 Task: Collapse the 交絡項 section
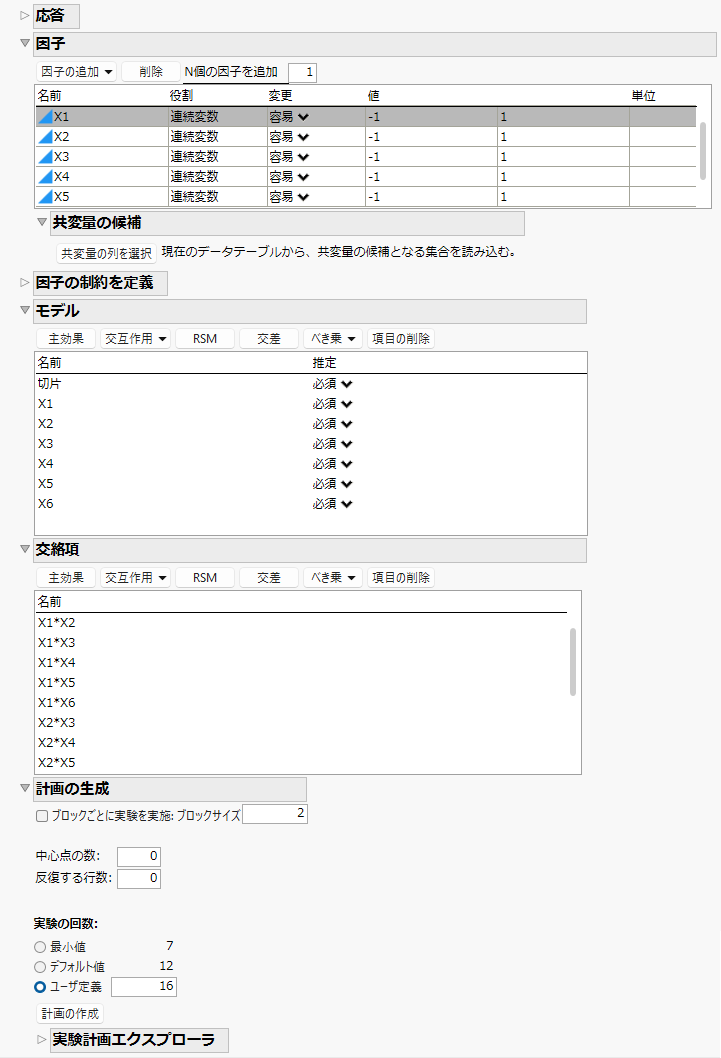click(x=25, y=549)
